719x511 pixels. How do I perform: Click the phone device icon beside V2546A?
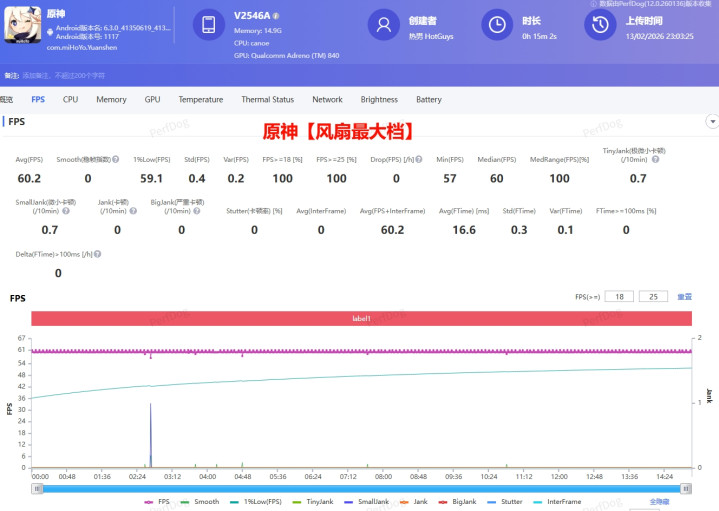209,27
